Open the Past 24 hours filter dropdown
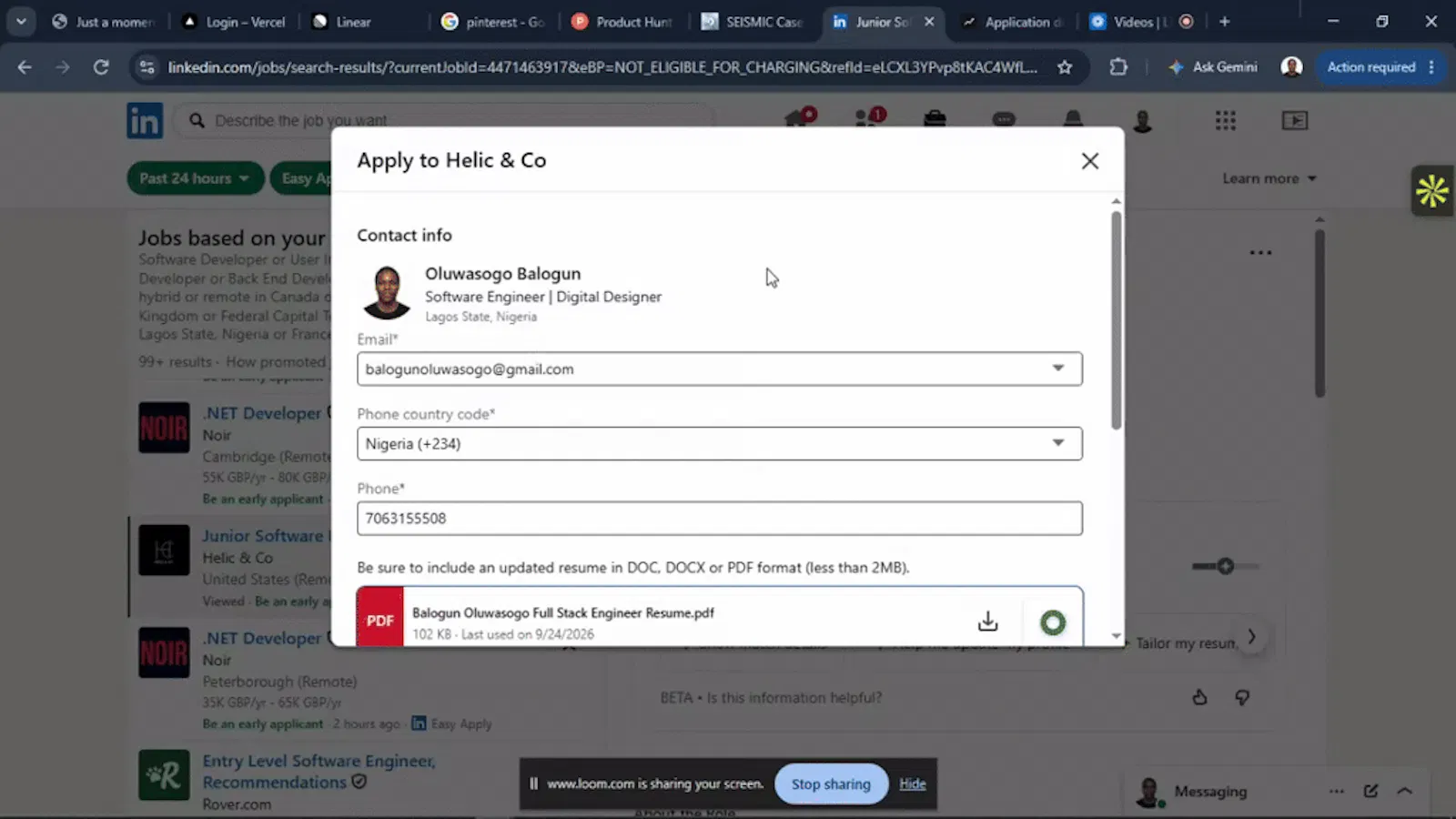Screen dimensions: 1456x819 [195, 178]
